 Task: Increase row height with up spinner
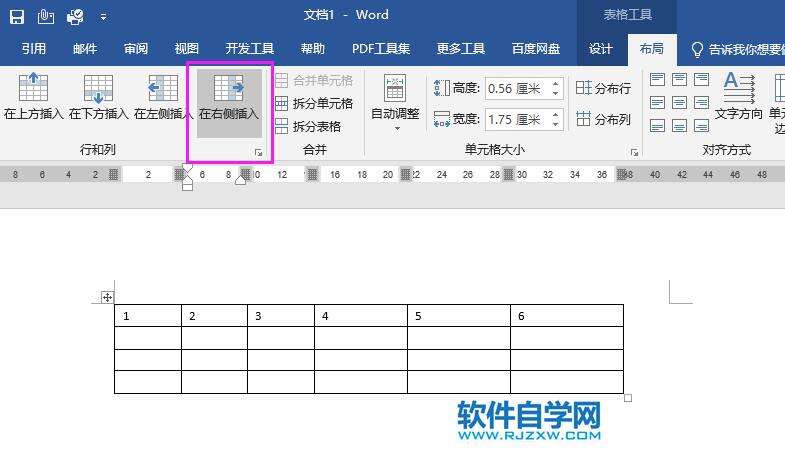click(556, 84)
